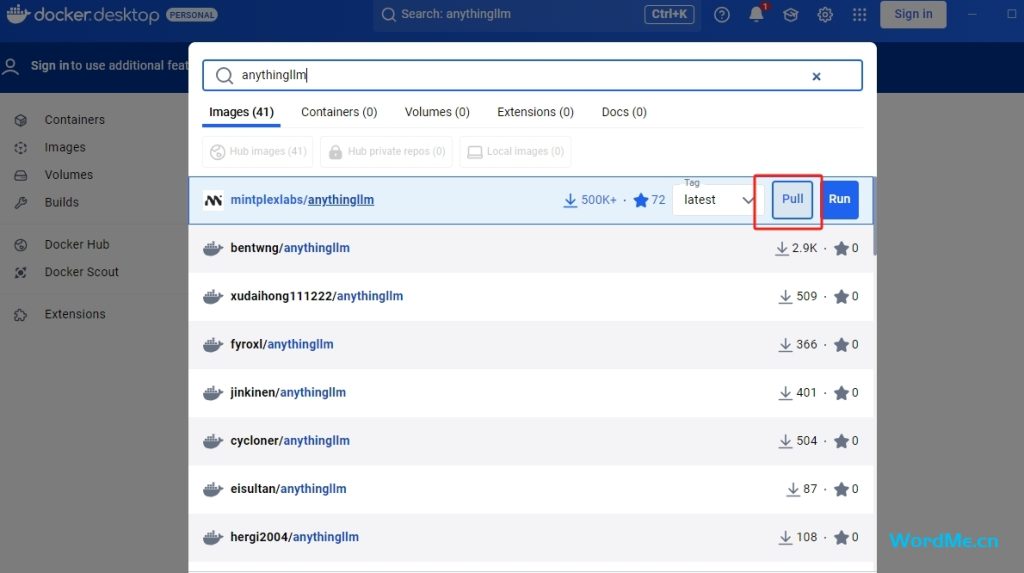Viewport: 1024px width, 573px height.
Task: Click the magnifier icon in the anythingllm search box
Action: point(224,76)
